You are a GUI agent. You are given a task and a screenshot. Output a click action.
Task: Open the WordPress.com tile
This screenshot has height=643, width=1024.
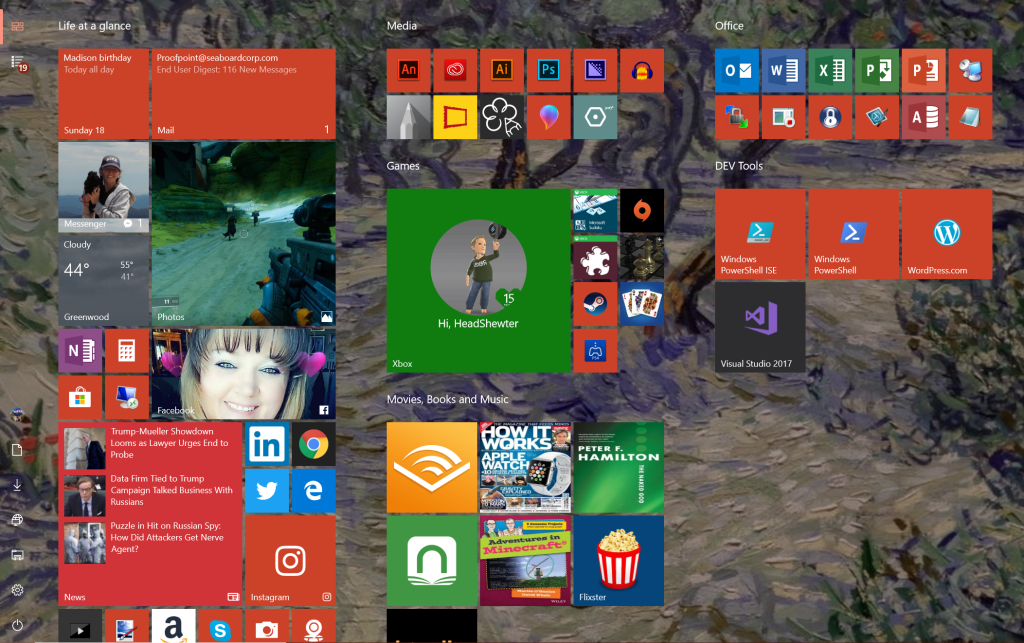click(944, 233)
